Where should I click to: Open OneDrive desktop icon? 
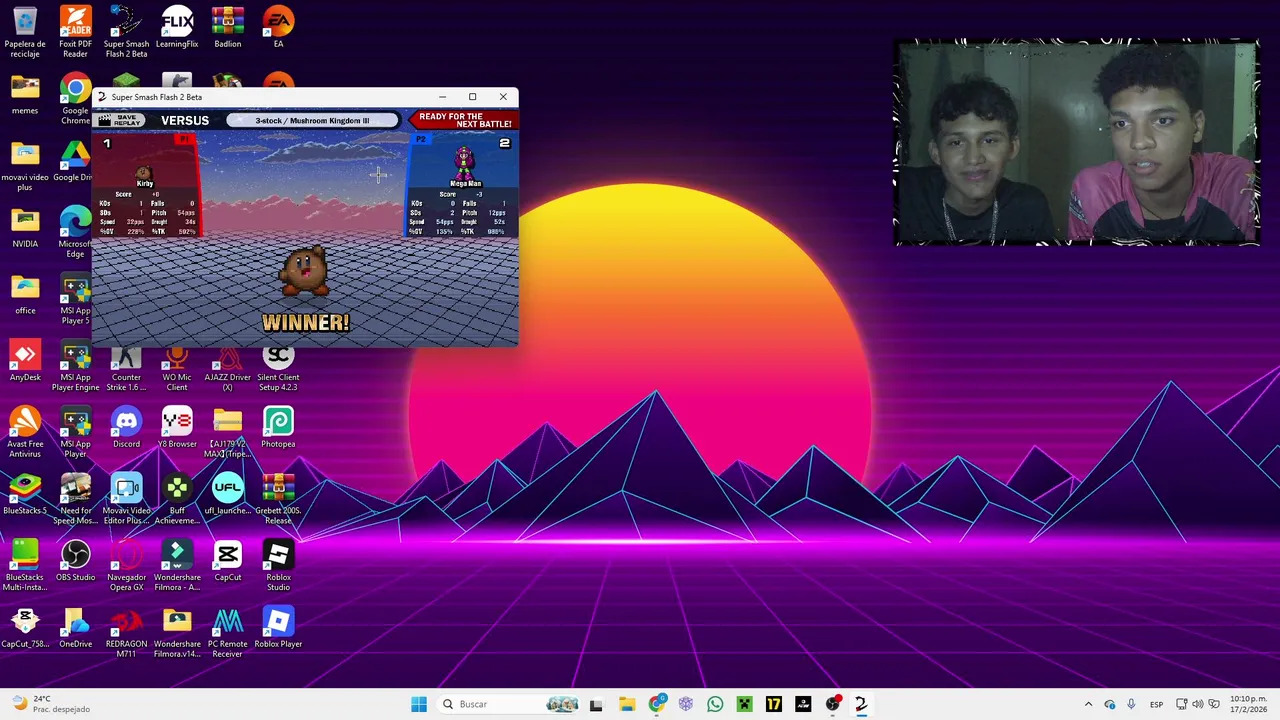(75, 628)
